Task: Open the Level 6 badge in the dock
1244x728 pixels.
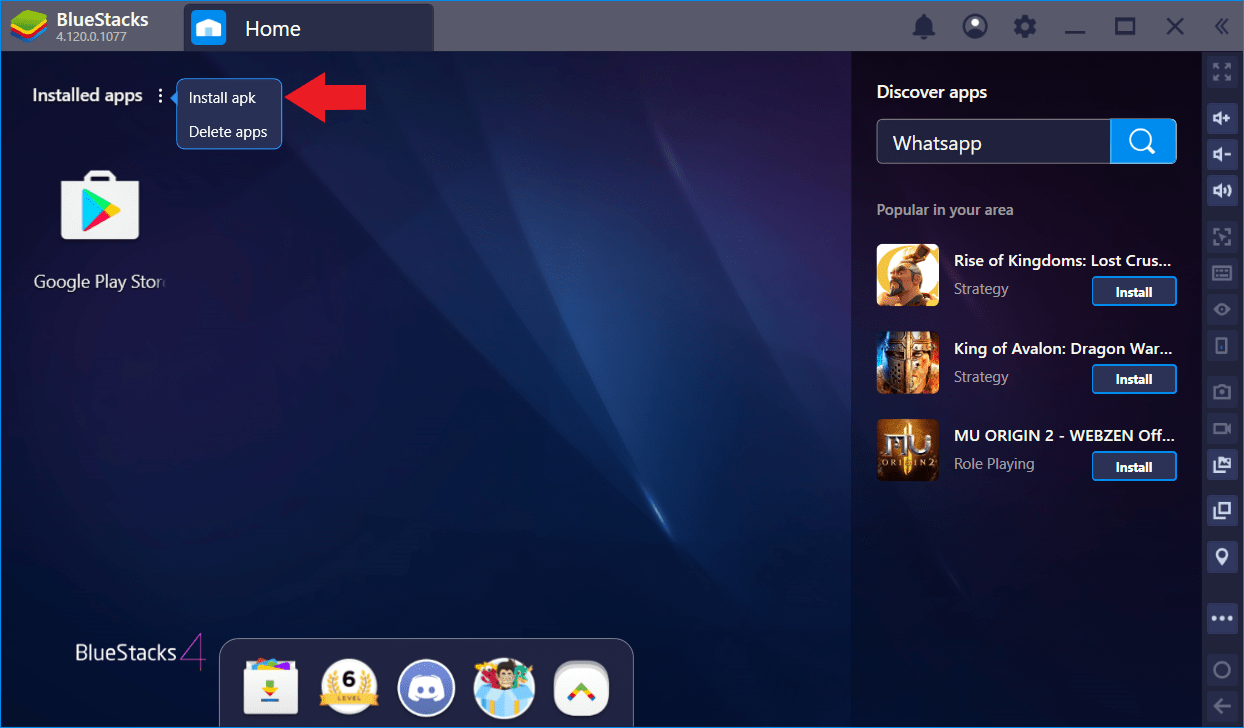Action: [x=348, y=687]
